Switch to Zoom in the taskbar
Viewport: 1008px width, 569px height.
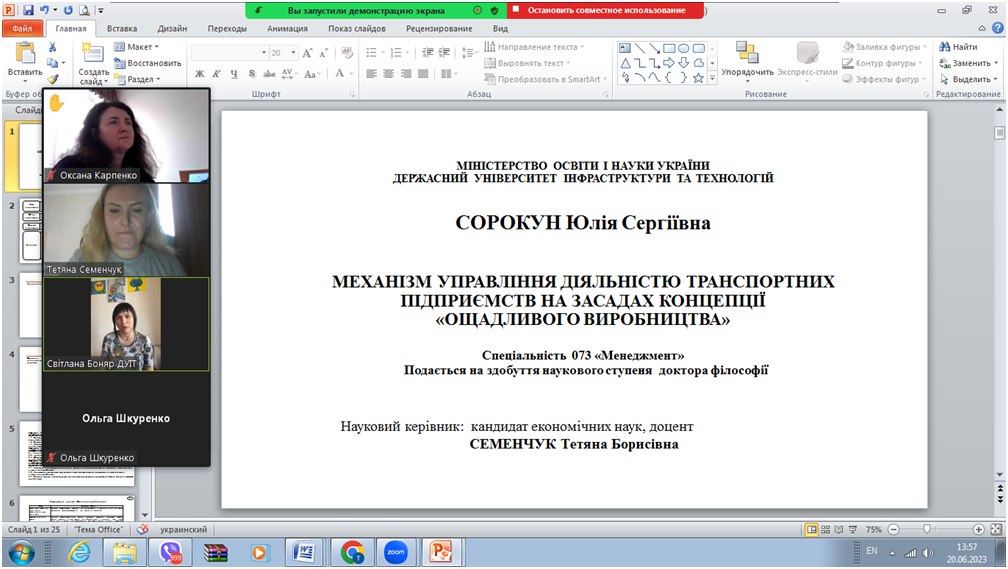pyautogui.click(x=396, y=552)
